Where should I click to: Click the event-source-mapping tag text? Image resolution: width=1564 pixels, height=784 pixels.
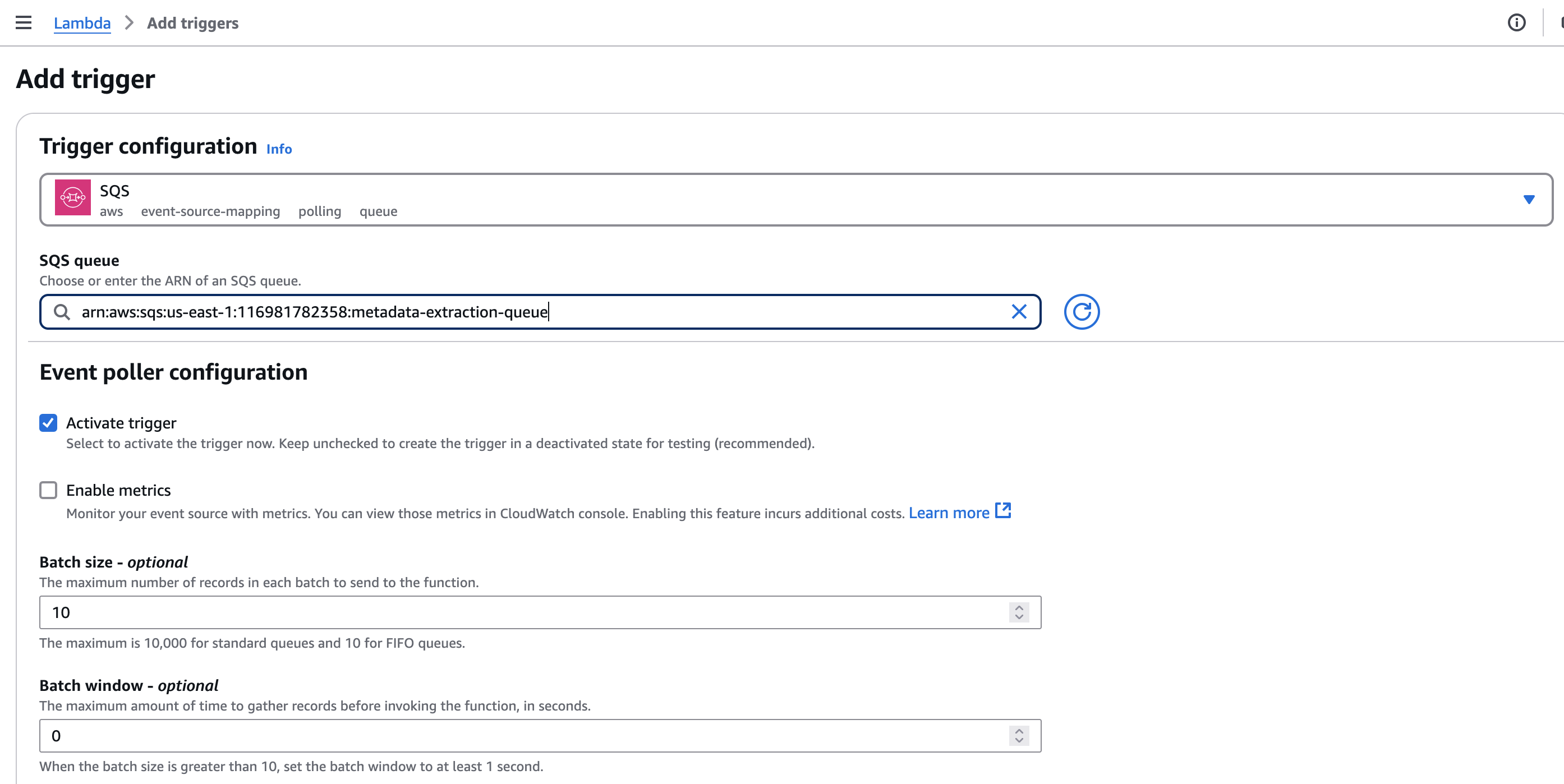(x=211, y=211)
